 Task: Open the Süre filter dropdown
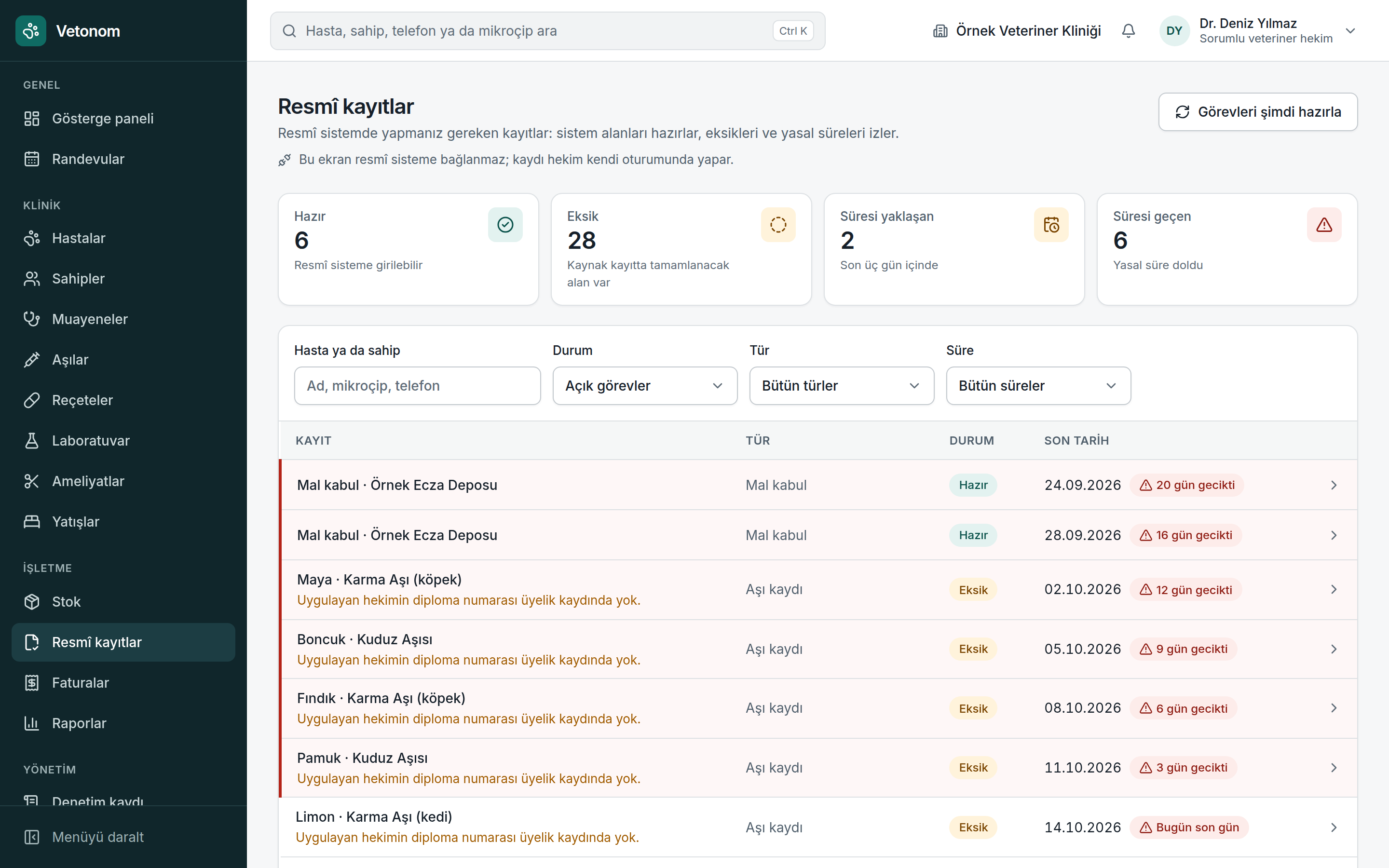1038,386
